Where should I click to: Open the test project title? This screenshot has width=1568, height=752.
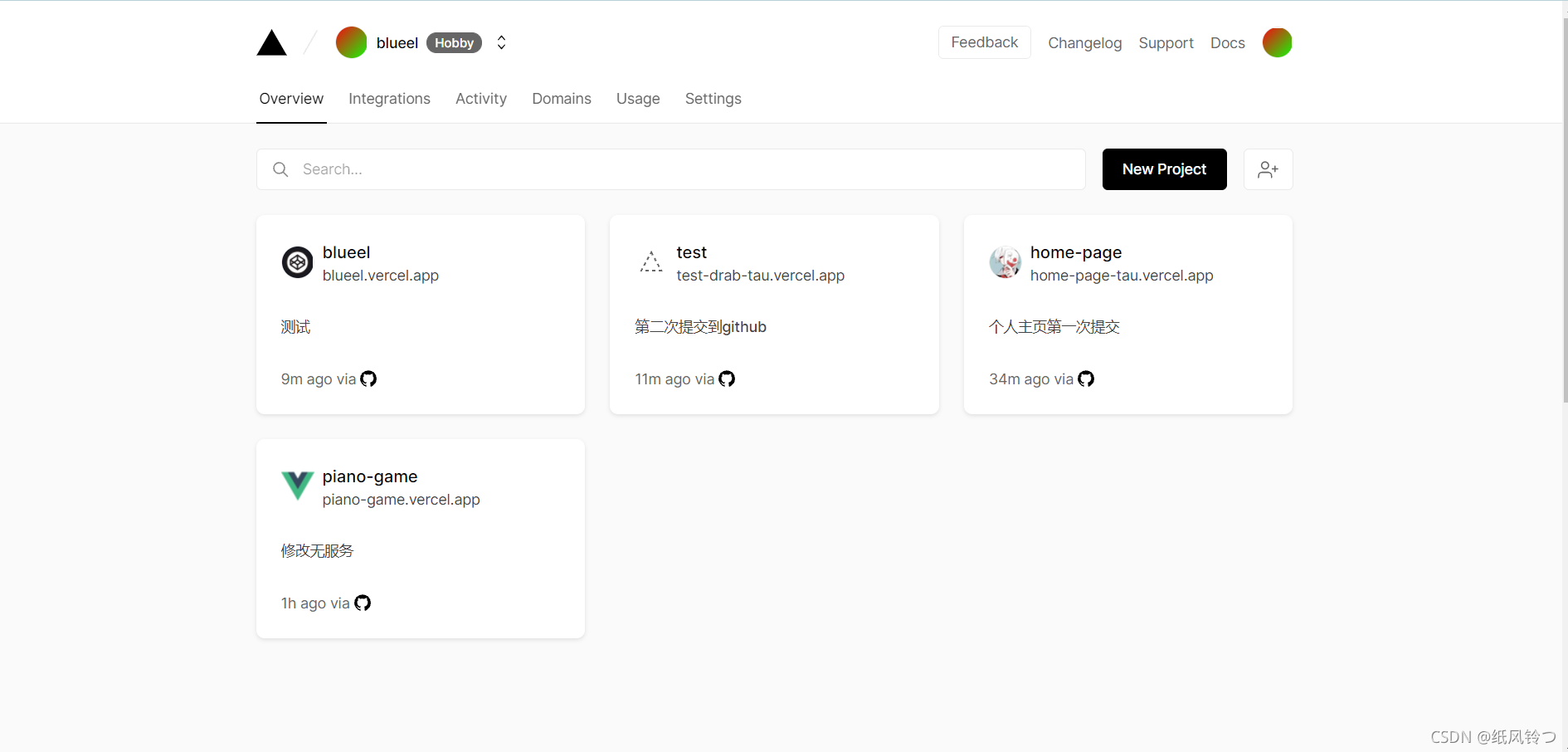(x=691, y=252)
